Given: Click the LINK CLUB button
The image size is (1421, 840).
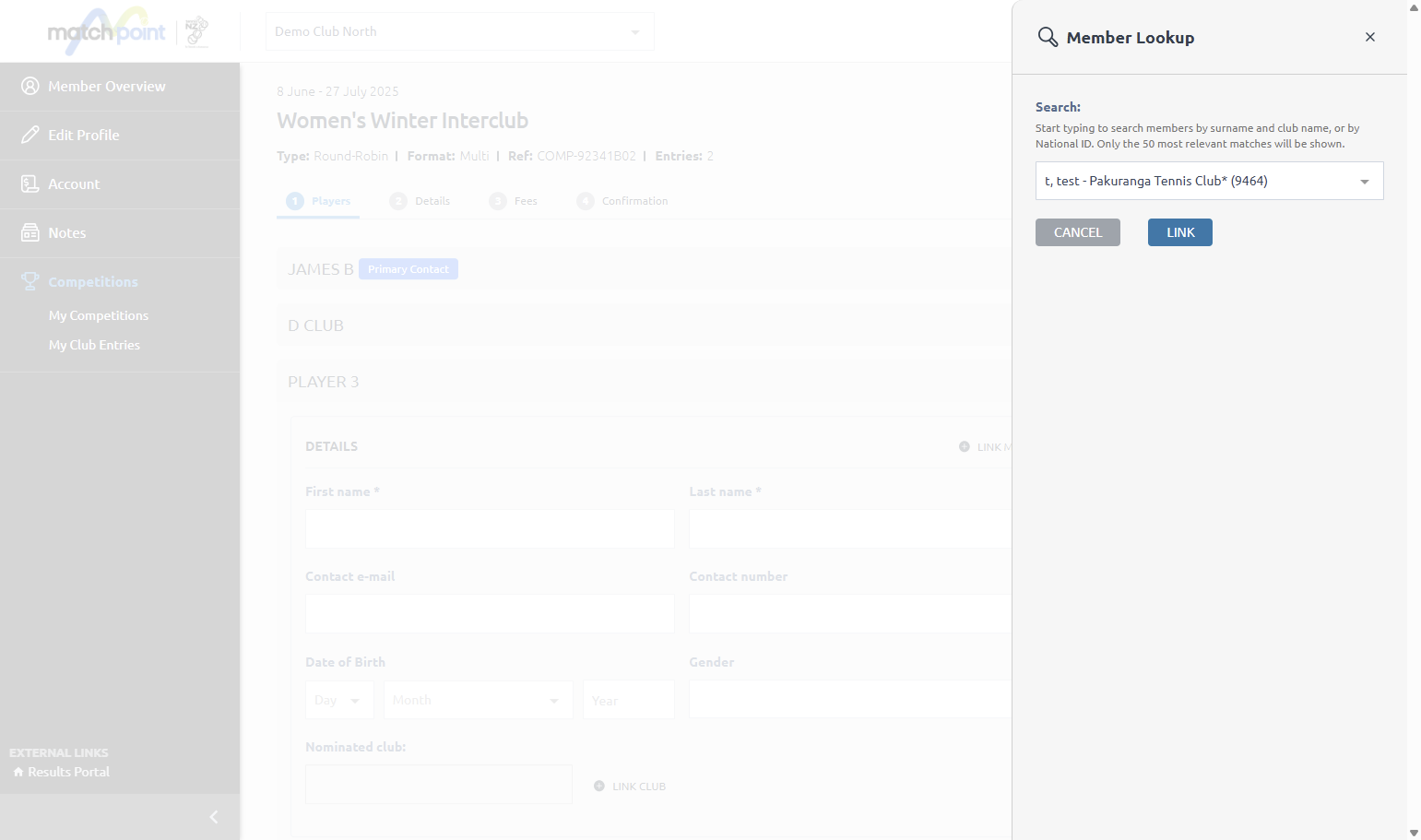Looking at the screenshot, I should (630, 787).
